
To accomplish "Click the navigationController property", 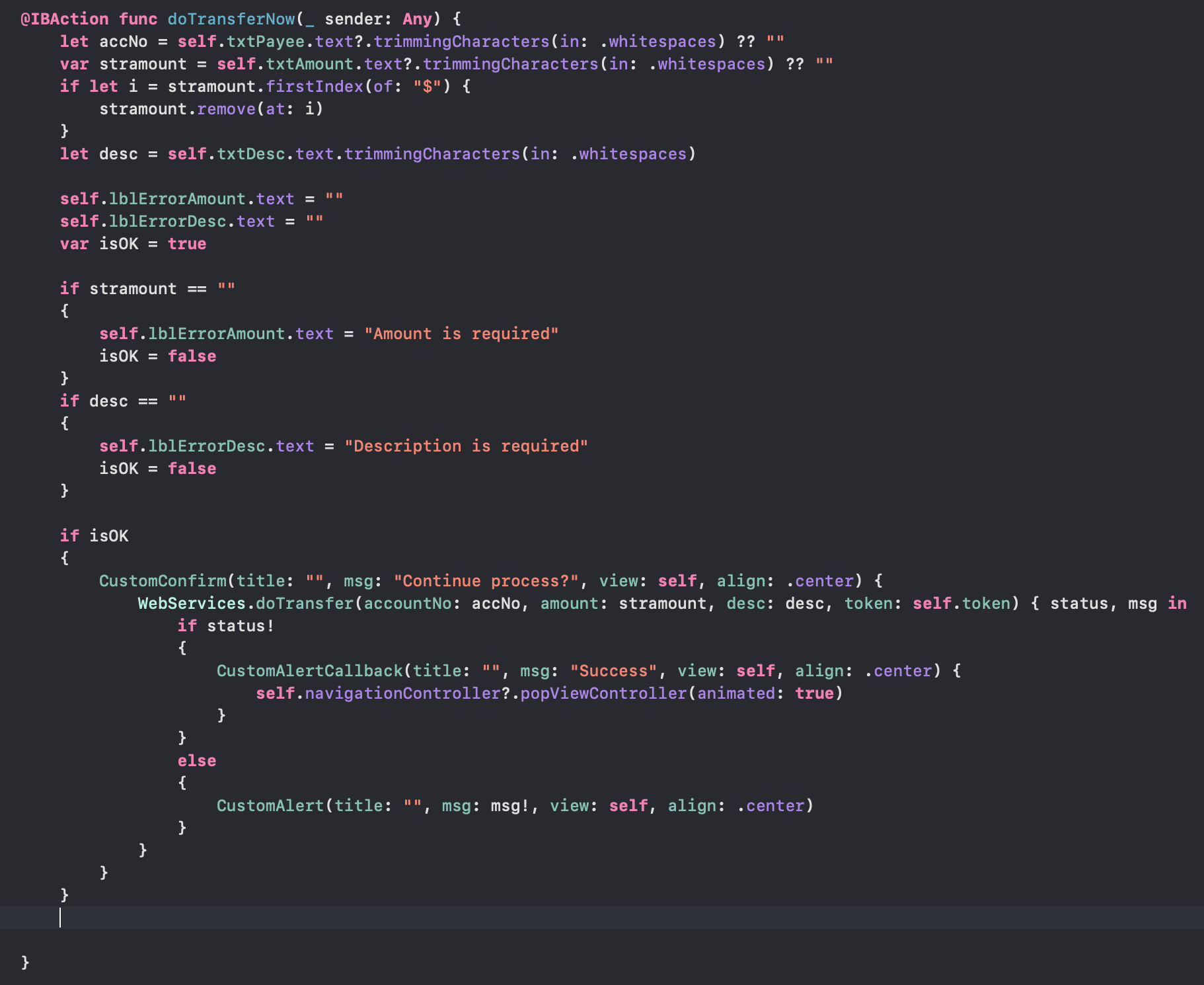I will (x=403, y=693).
